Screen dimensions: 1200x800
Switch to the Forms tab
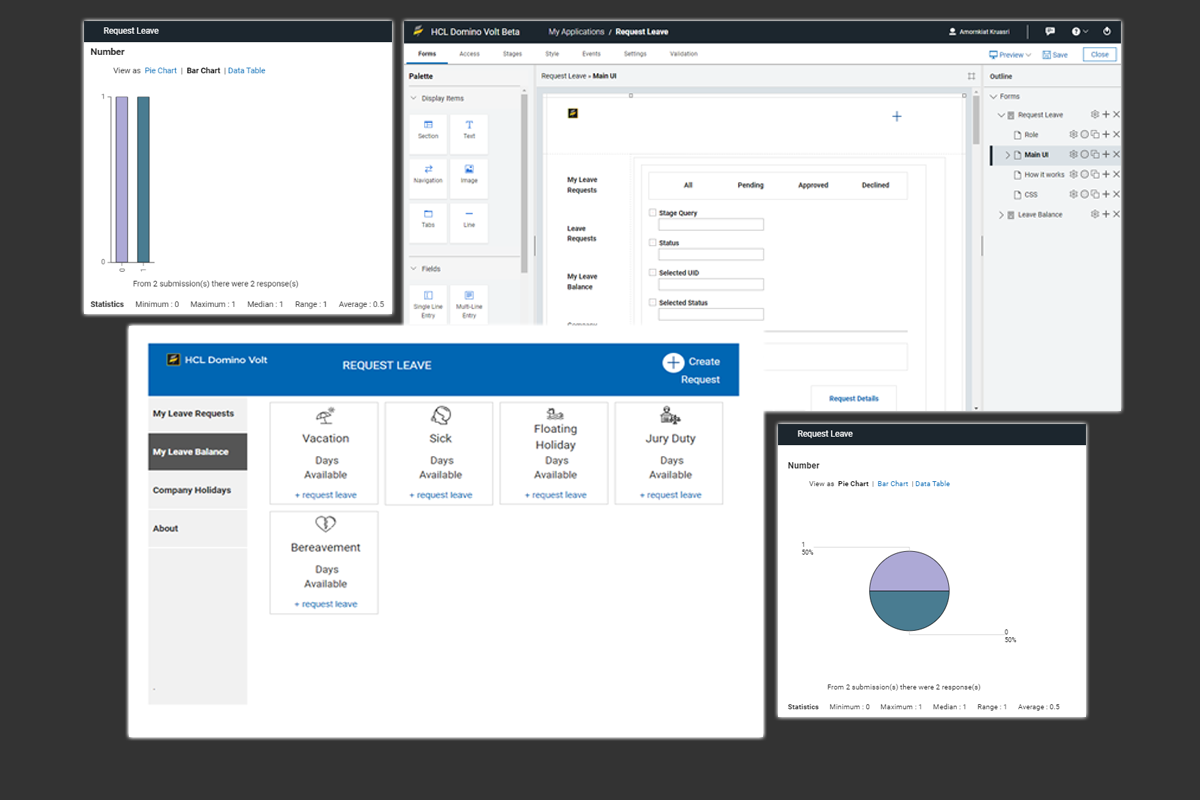pyautogui.click(x=427, y=54)
